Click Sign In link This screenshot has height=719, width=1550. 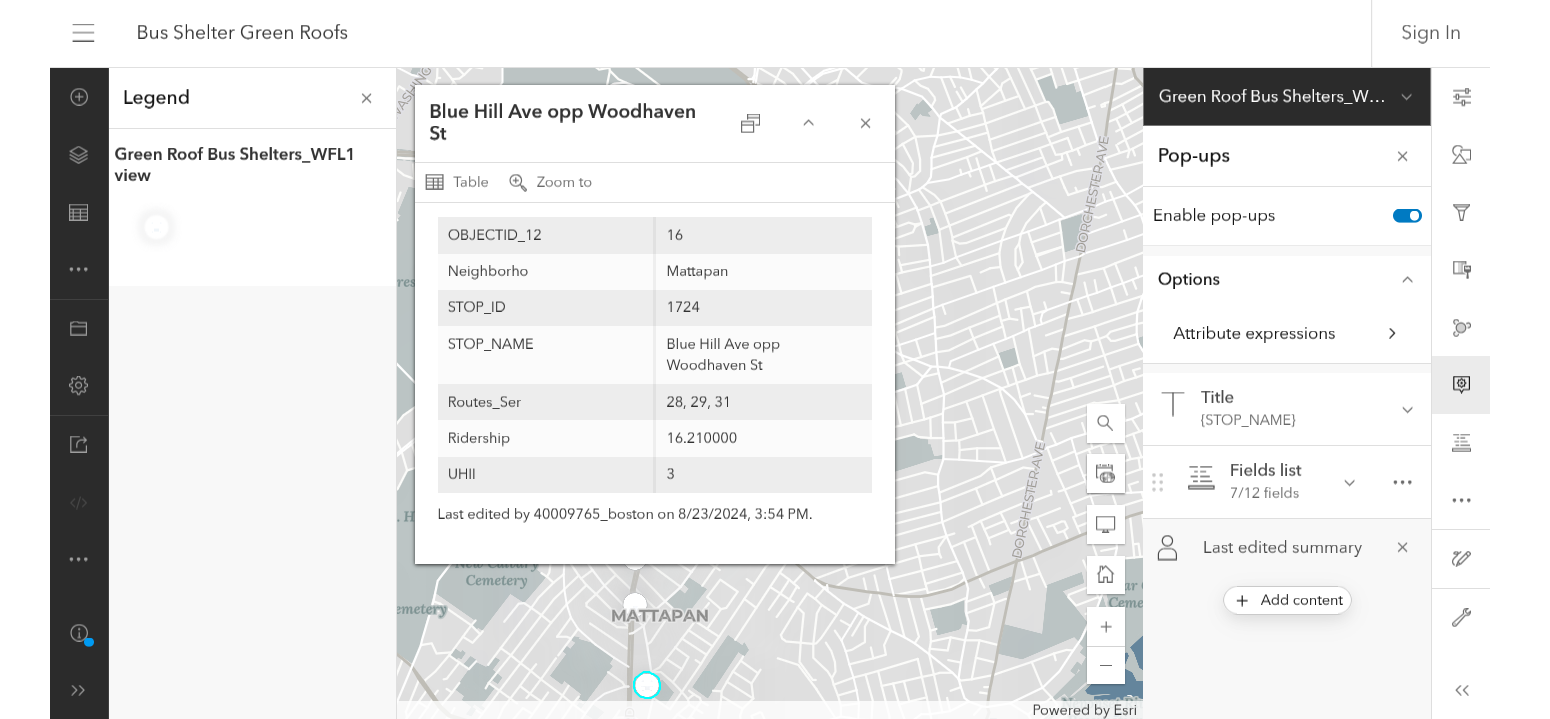point(1431,33)
